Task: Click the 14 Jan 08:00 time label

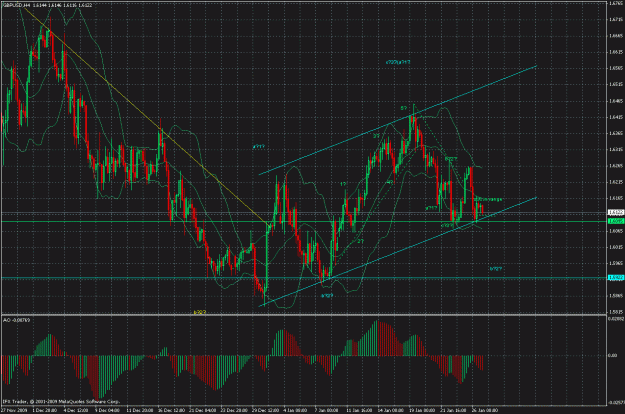Action: (390, 410)
